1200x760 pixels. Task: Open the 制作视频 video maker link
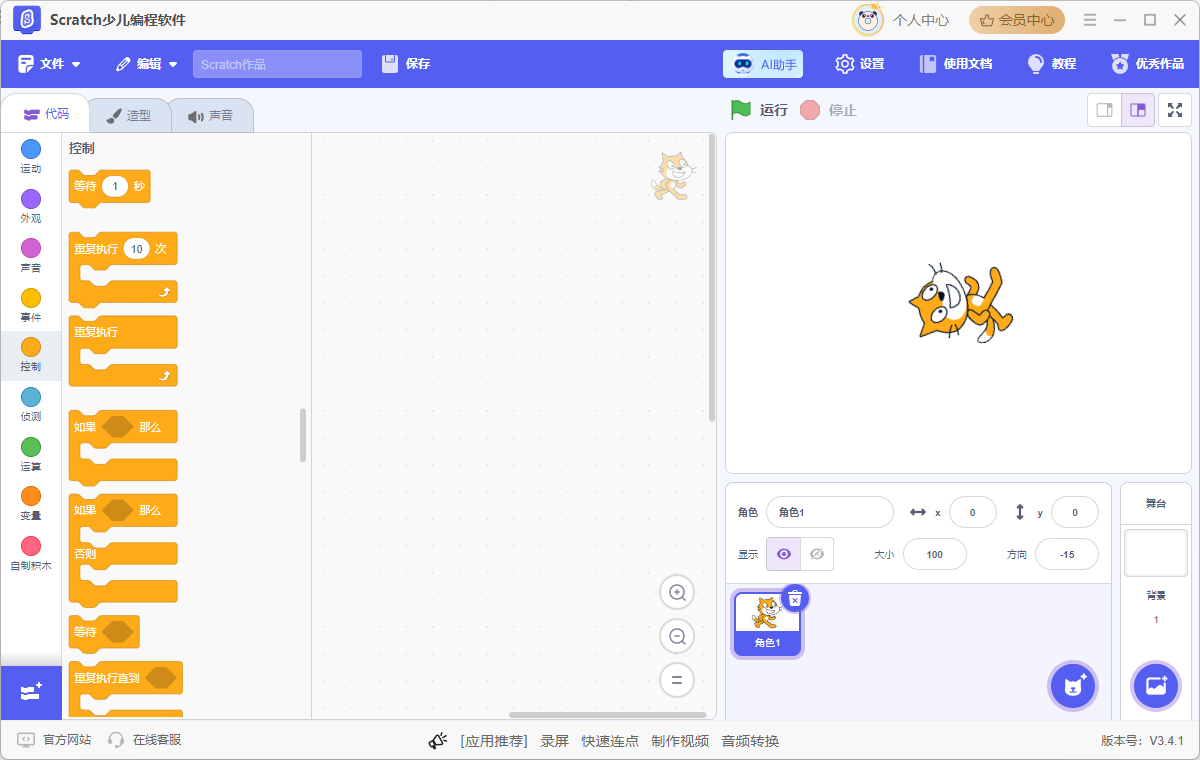pos(680,741)
